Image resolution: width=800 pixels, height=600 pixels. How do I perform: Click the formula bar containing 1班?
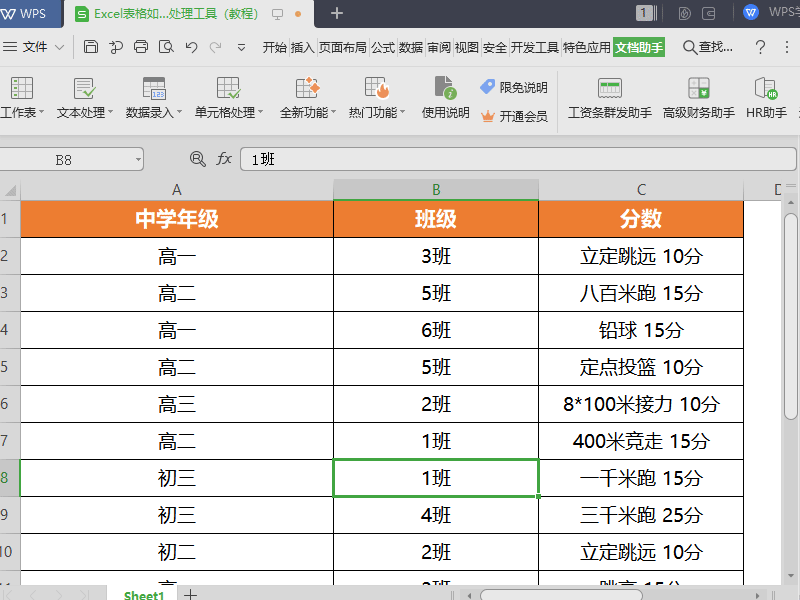[518, 159]
